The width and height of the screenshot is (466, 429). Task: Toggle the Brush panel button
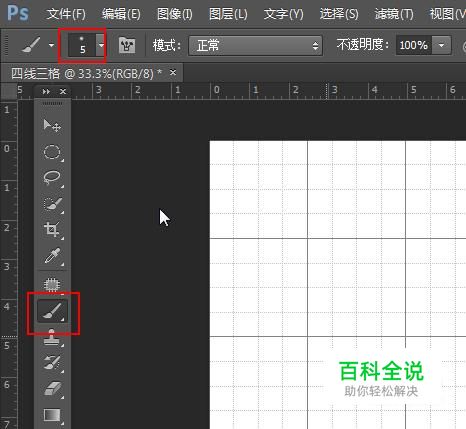coord(127,45)
